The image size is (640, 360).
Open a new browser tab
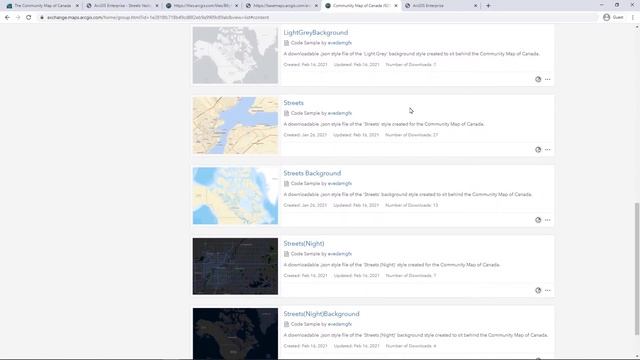tap(488, 6)
